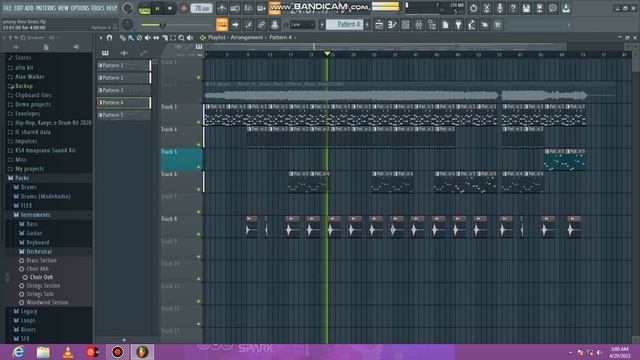Pause playback with transport pause button
The width and height of the screenshot is (640, 360).
[157, 9]
